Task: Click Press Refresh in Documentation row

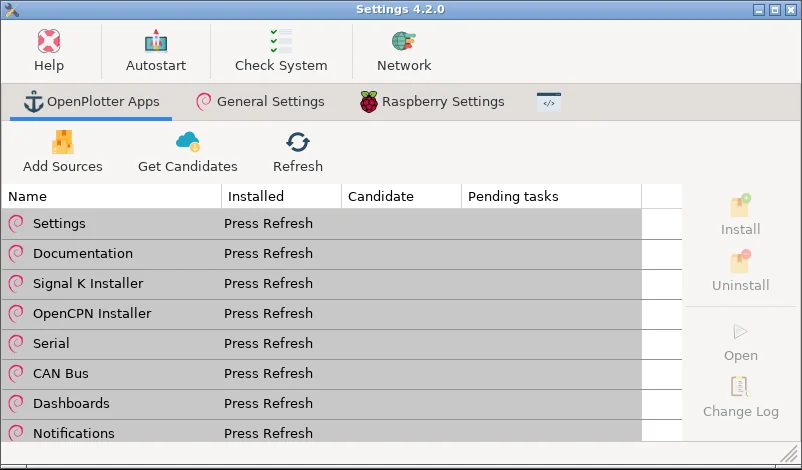Action: 268,253
